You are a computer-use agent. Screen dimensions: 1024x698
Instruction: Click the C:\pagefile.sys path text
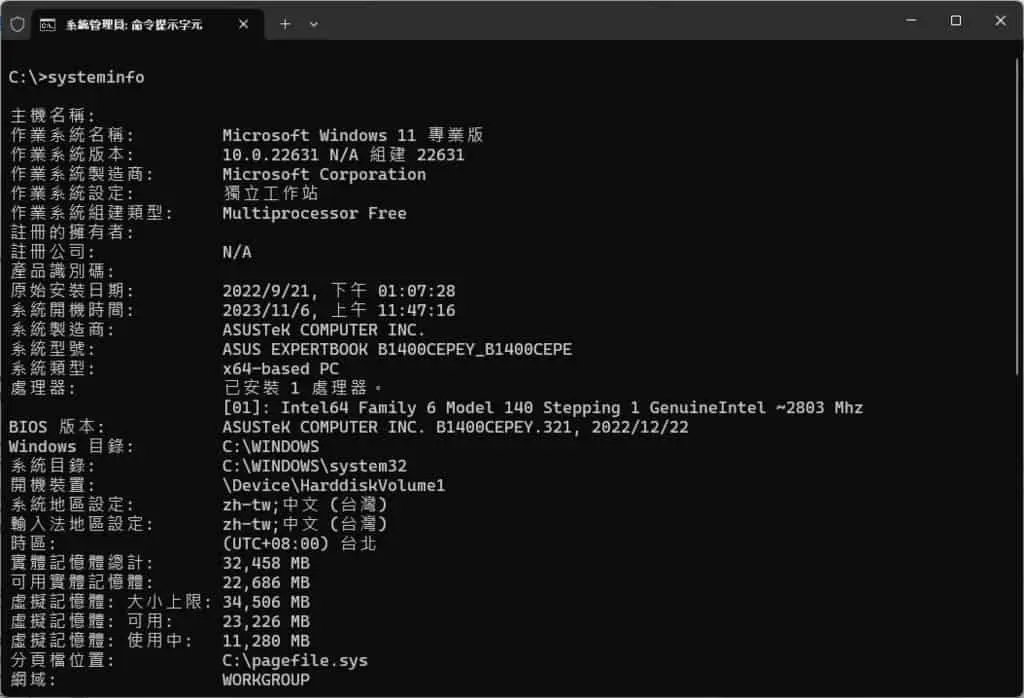tap(295, 660)
